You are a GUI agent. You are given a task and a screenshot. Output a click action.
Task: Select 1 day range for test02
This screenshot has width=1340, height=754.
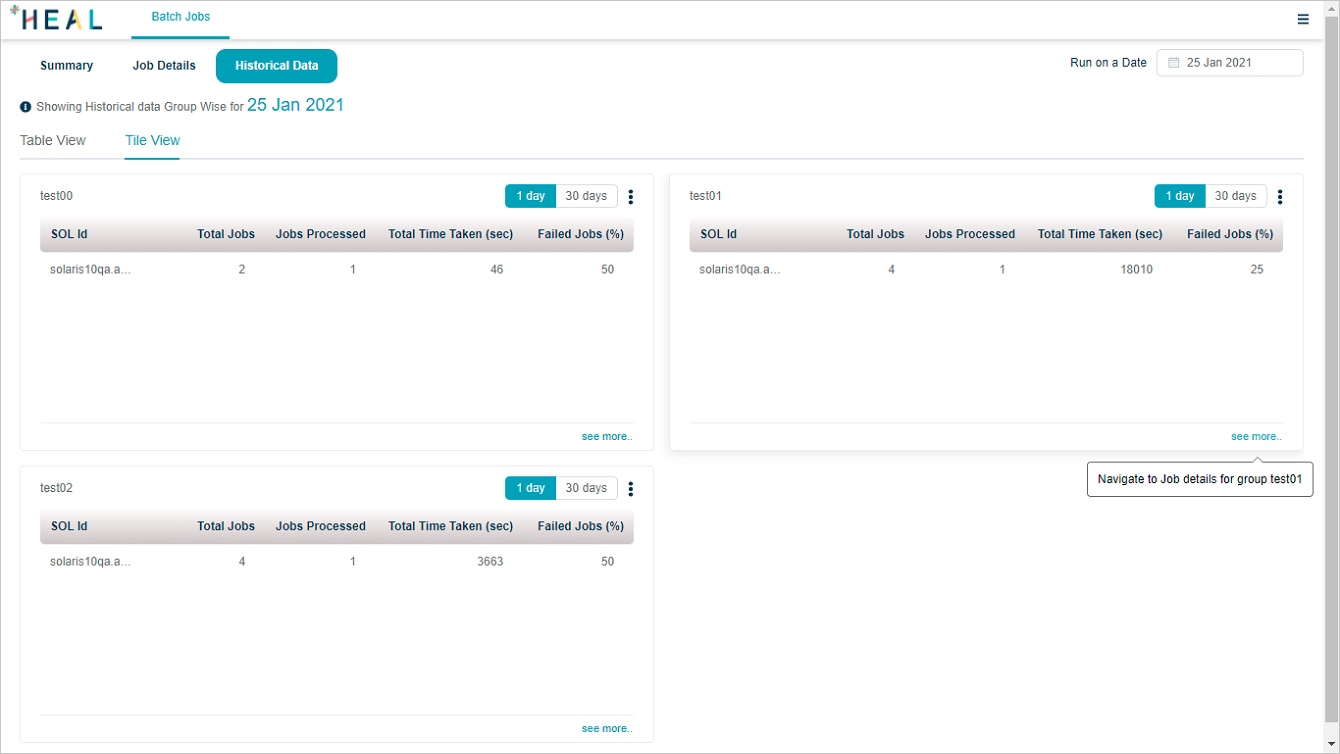click(x=530, y=488)
